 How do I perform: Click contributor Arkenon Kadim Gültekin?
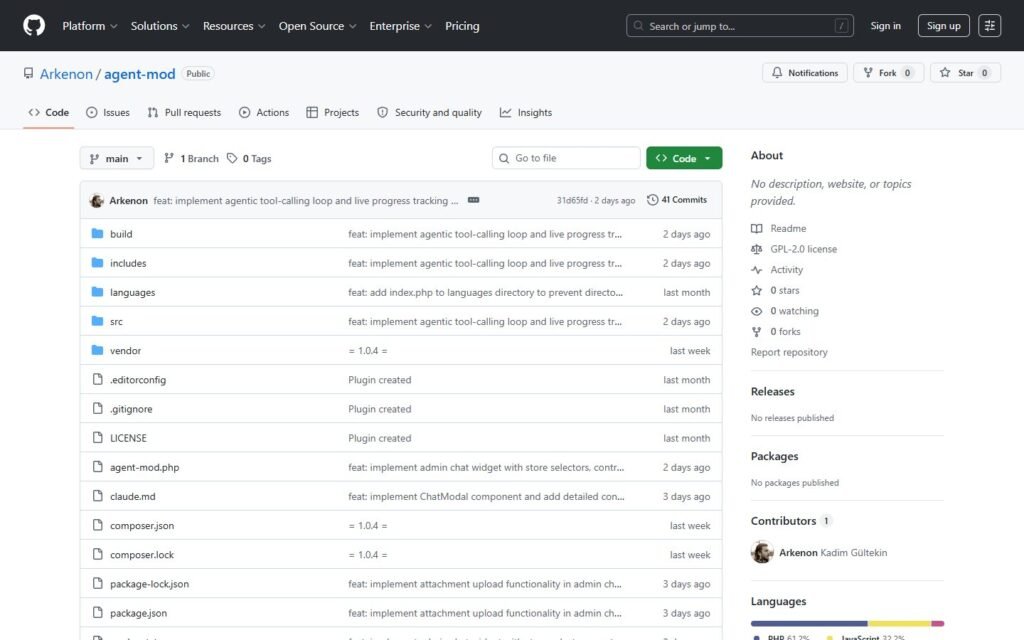click(819, 552)
